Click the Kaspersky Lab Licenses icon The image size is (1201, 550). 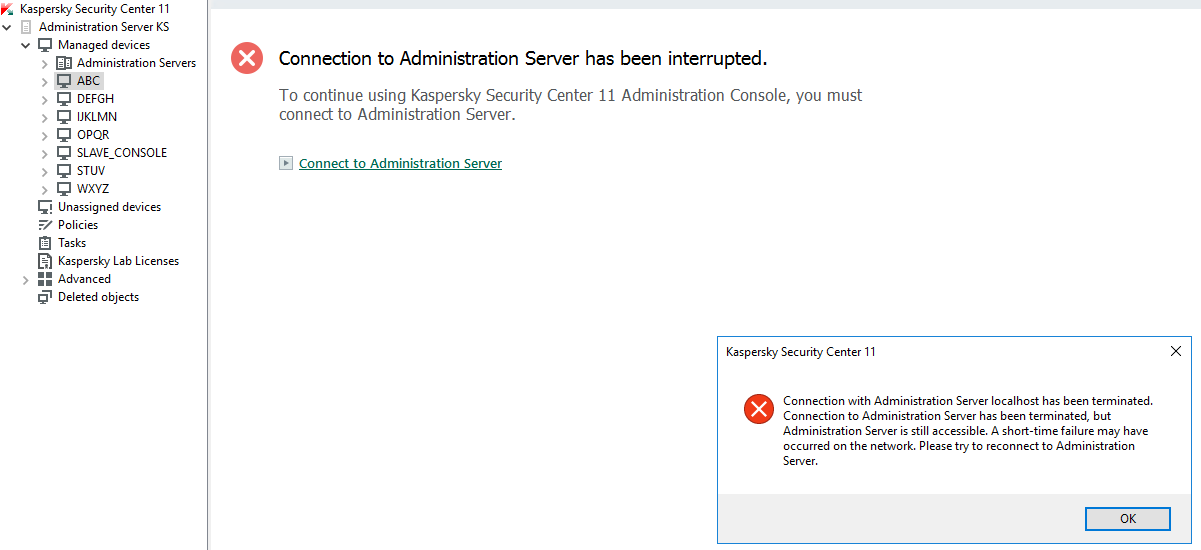(x=45, y=261)
